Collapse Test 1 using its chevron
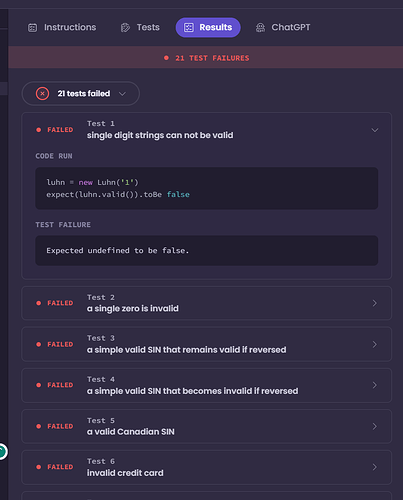This screenshot has width=403, height=500. click(x=375, y=130)
